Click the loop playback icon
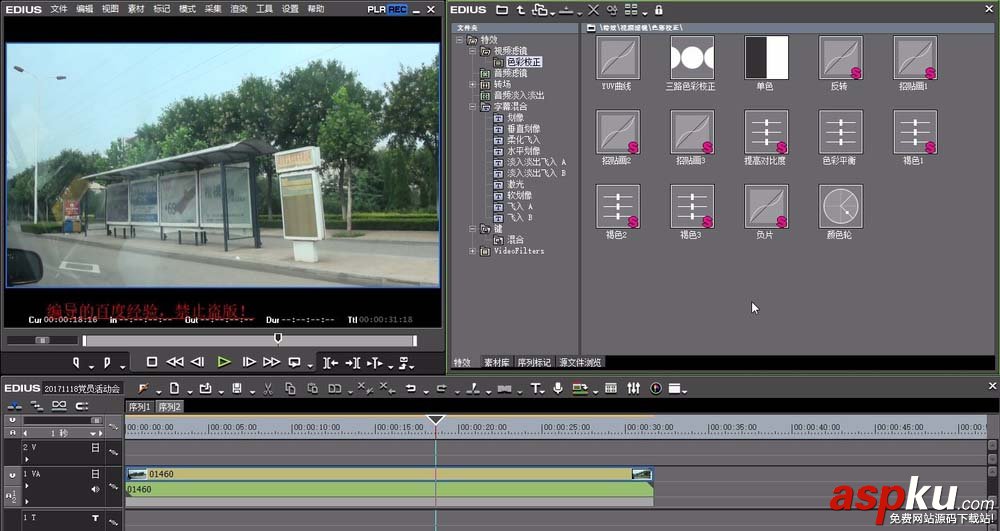The image size is (1000, 531). tap(295, 362)
